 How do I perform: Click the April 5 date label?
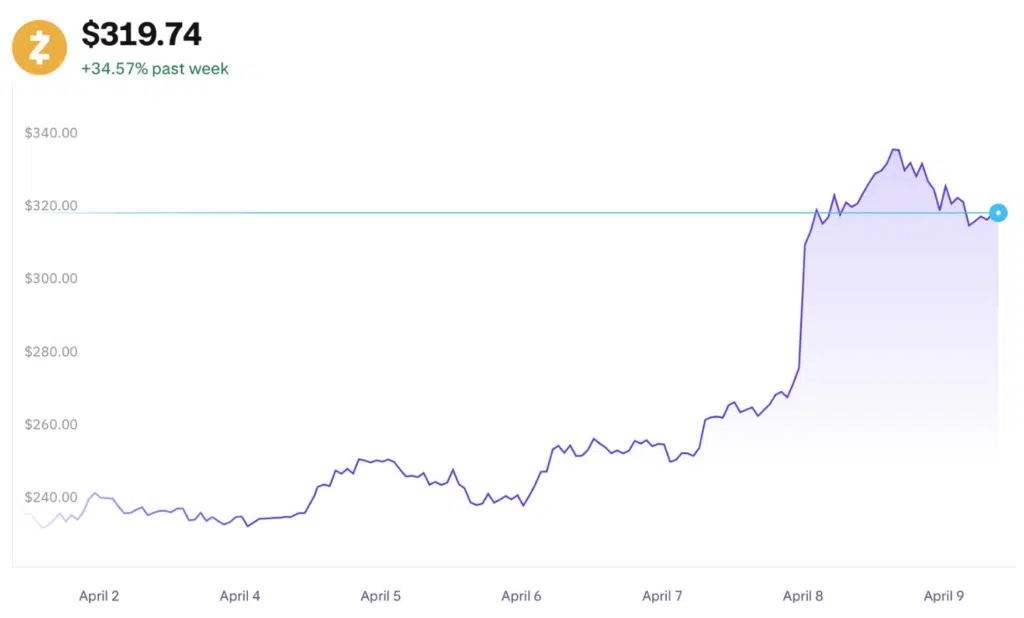click(381, 596)
